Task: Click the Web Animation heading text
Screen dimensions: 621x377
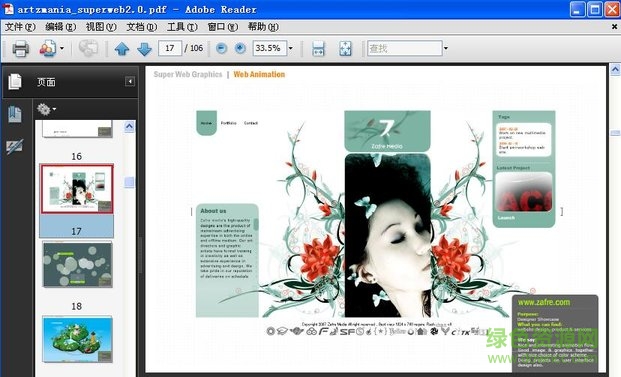Action: [259, 74]
